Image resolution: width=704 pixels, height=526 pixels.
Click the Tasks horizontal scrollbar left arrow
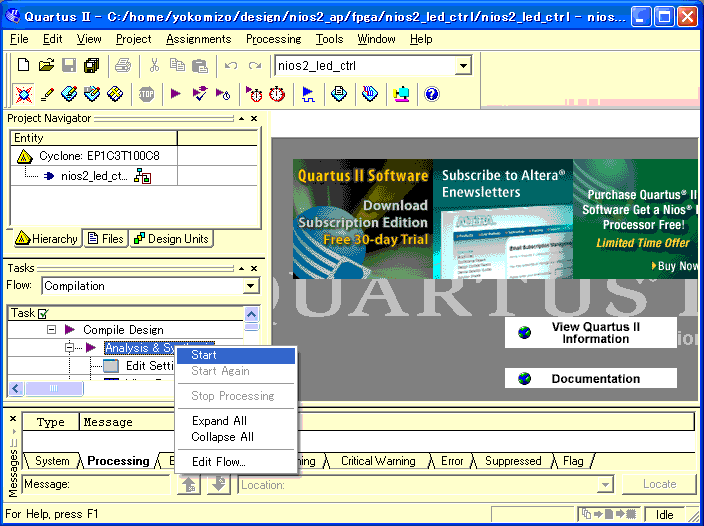[16, 388]
